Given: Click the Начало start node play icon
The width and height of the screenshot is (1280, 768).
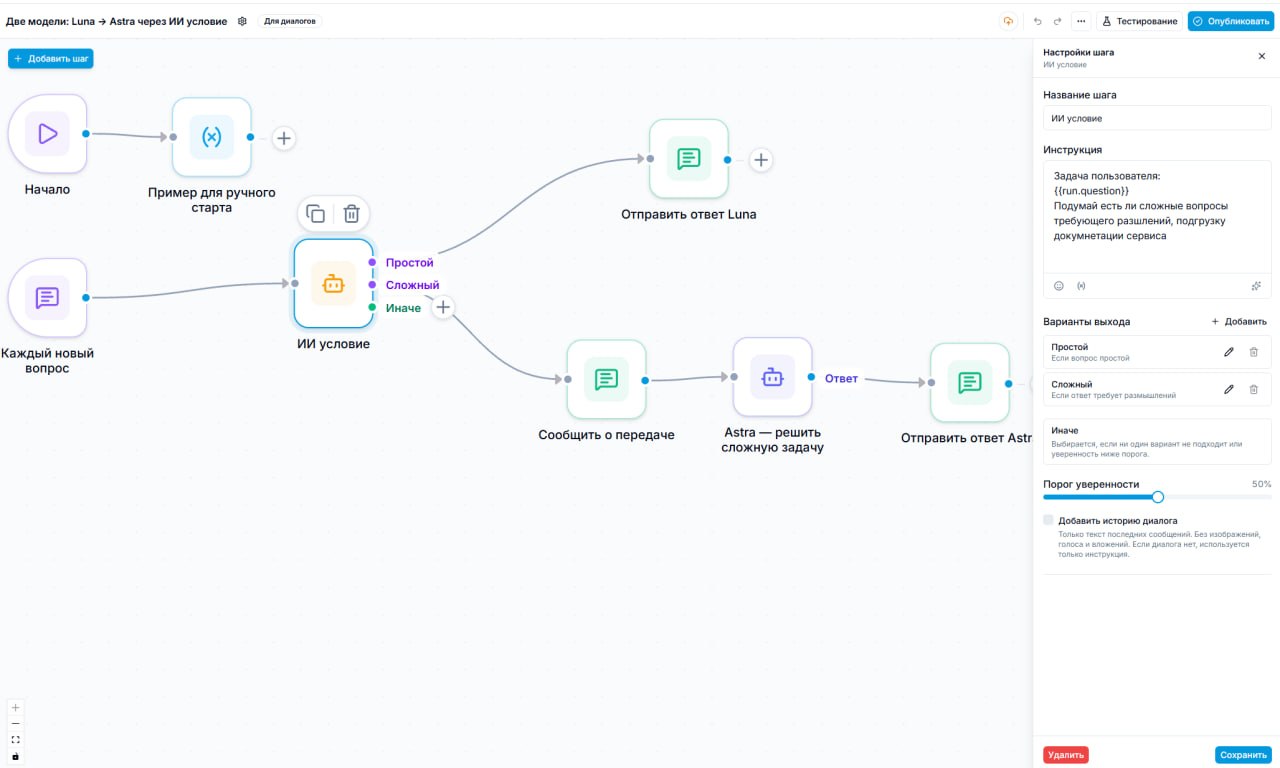Looking at the screenshot, I should point(47,134).
